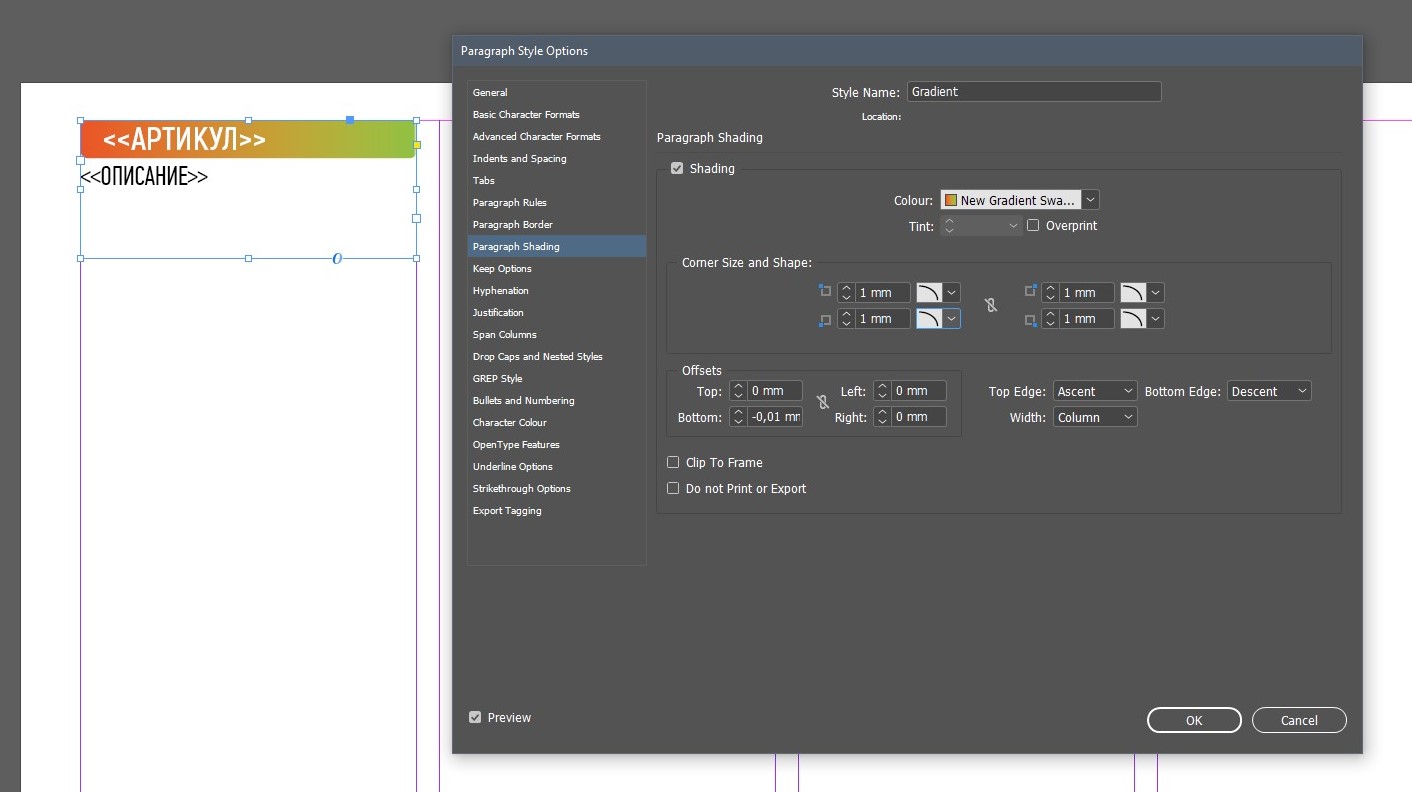The width and height of the screenshot is (1412, 792).
Task: Toggle the corner size chain link icon
Action: click(991, 305)
